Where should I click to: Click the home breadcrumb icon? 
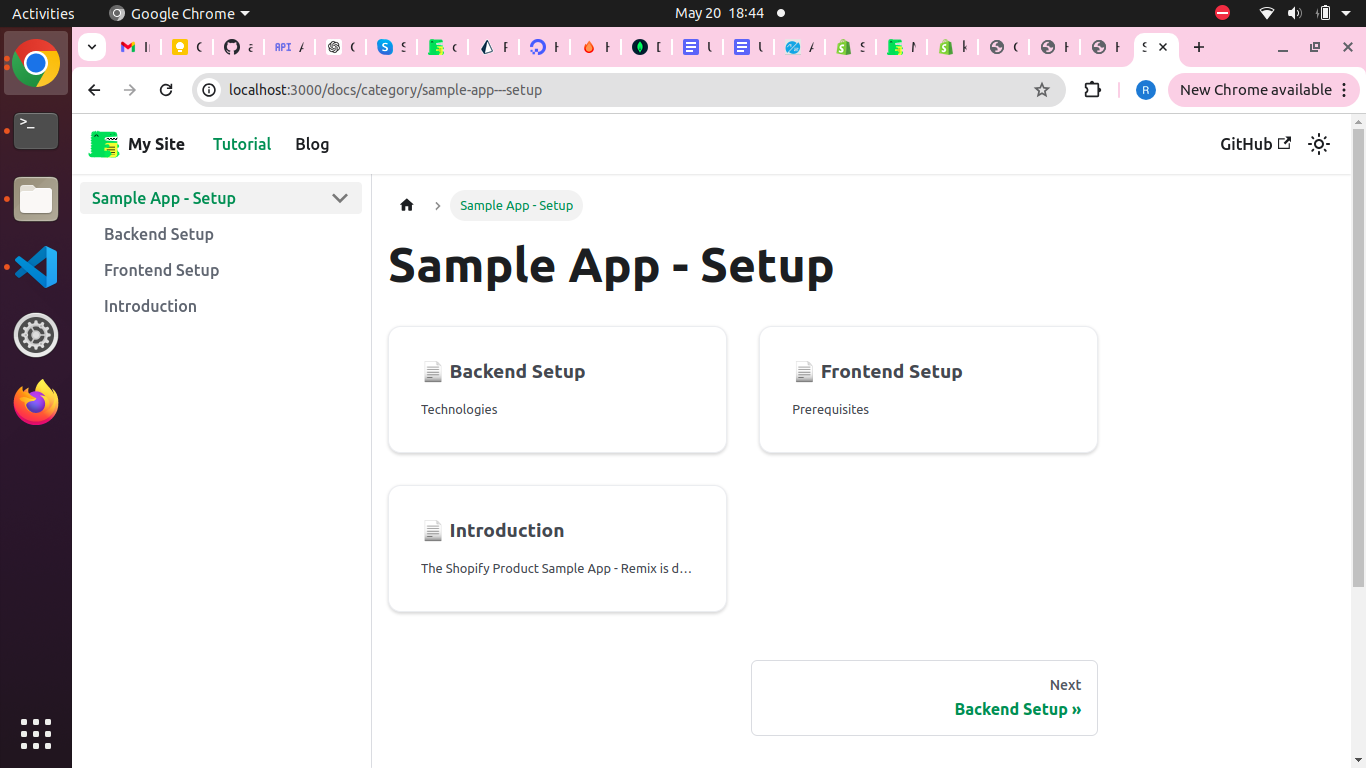(406, 205)
